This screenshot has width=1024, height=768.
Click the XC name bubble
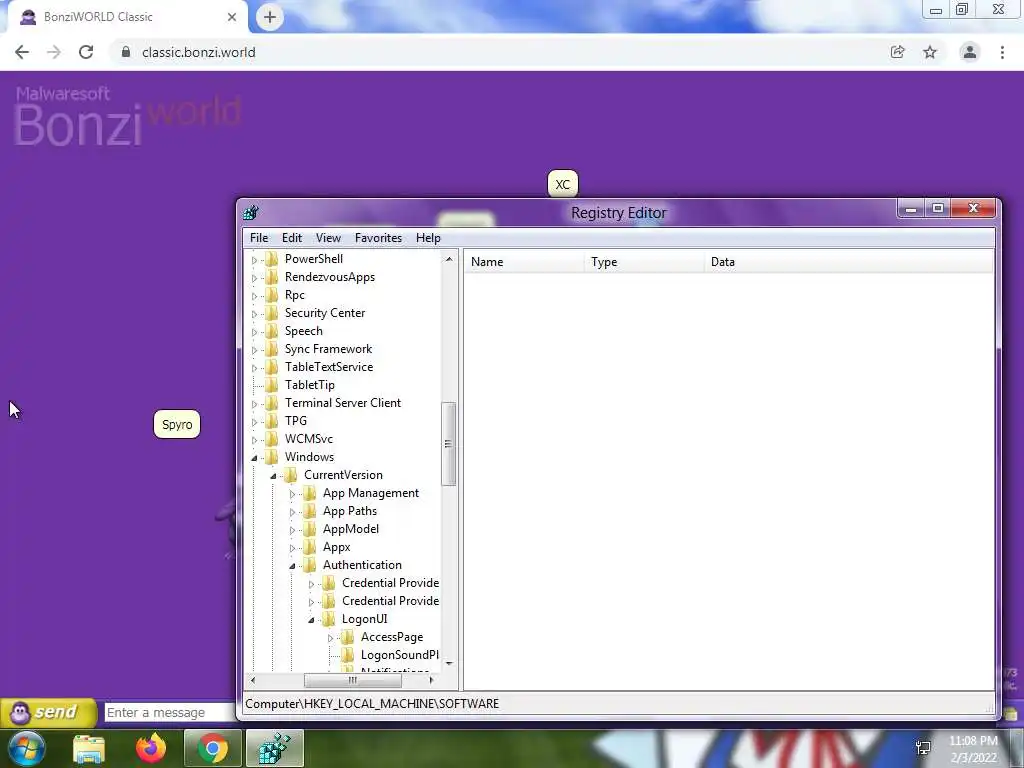pyautogui.click(x=562, y=184)
